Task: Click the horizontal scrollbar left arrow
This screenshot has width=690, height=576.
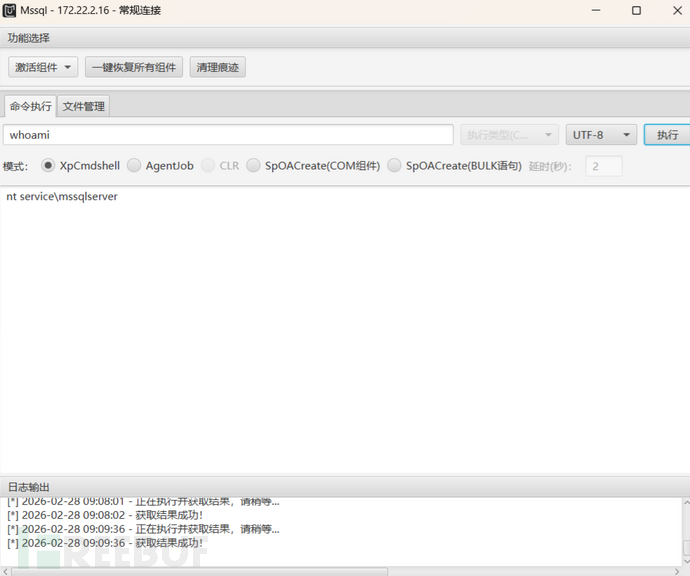Action: [x=5, y=572]
